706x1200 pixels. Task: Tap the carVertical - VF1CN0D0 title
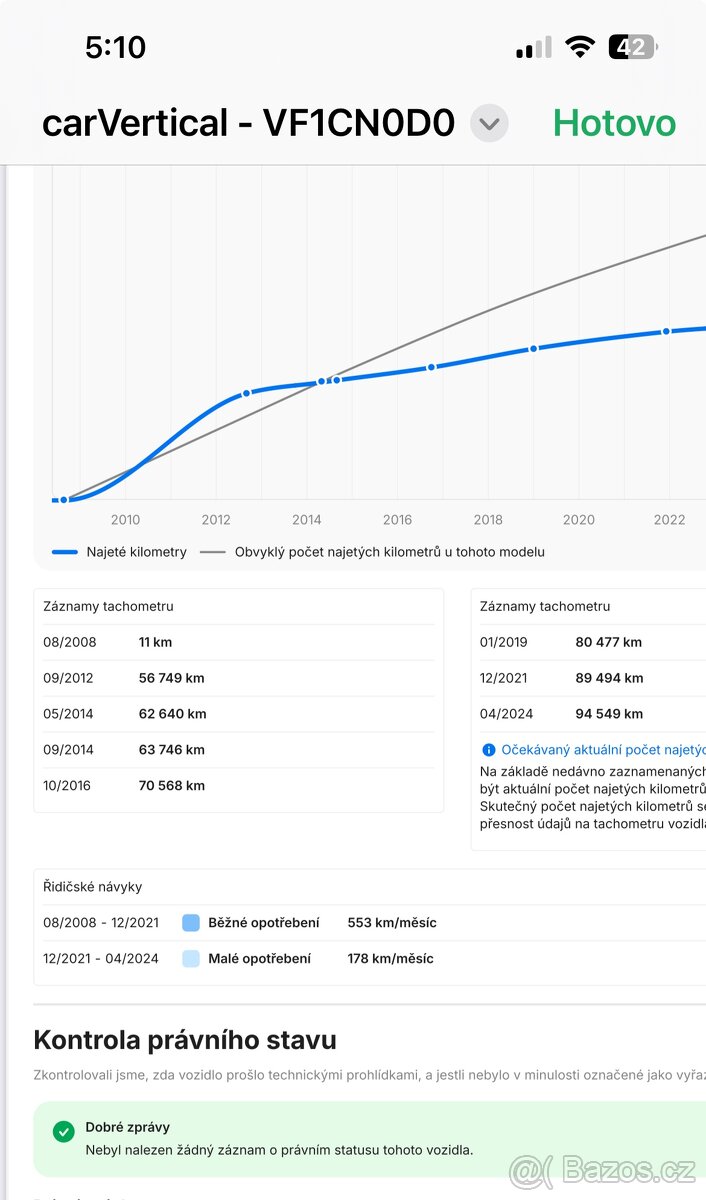(x=248, y=123)
